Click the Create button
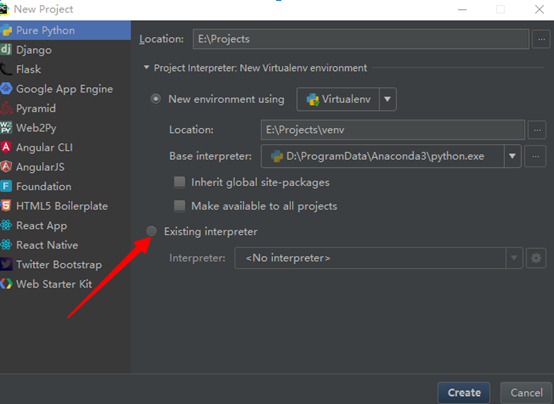Viewport: 554px width, 404px height. (464, 393)
